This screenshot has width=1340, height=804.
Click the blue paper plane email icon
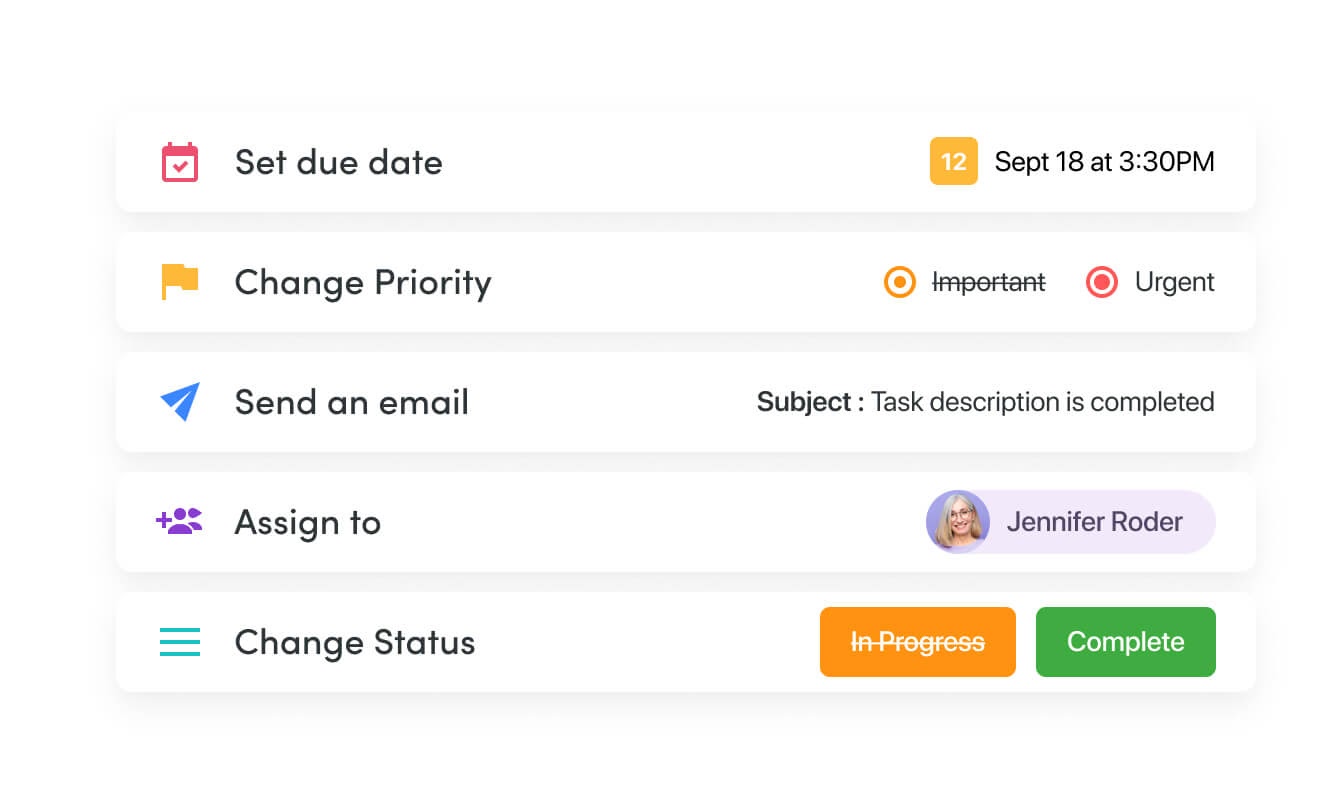(x=180, y=401)
